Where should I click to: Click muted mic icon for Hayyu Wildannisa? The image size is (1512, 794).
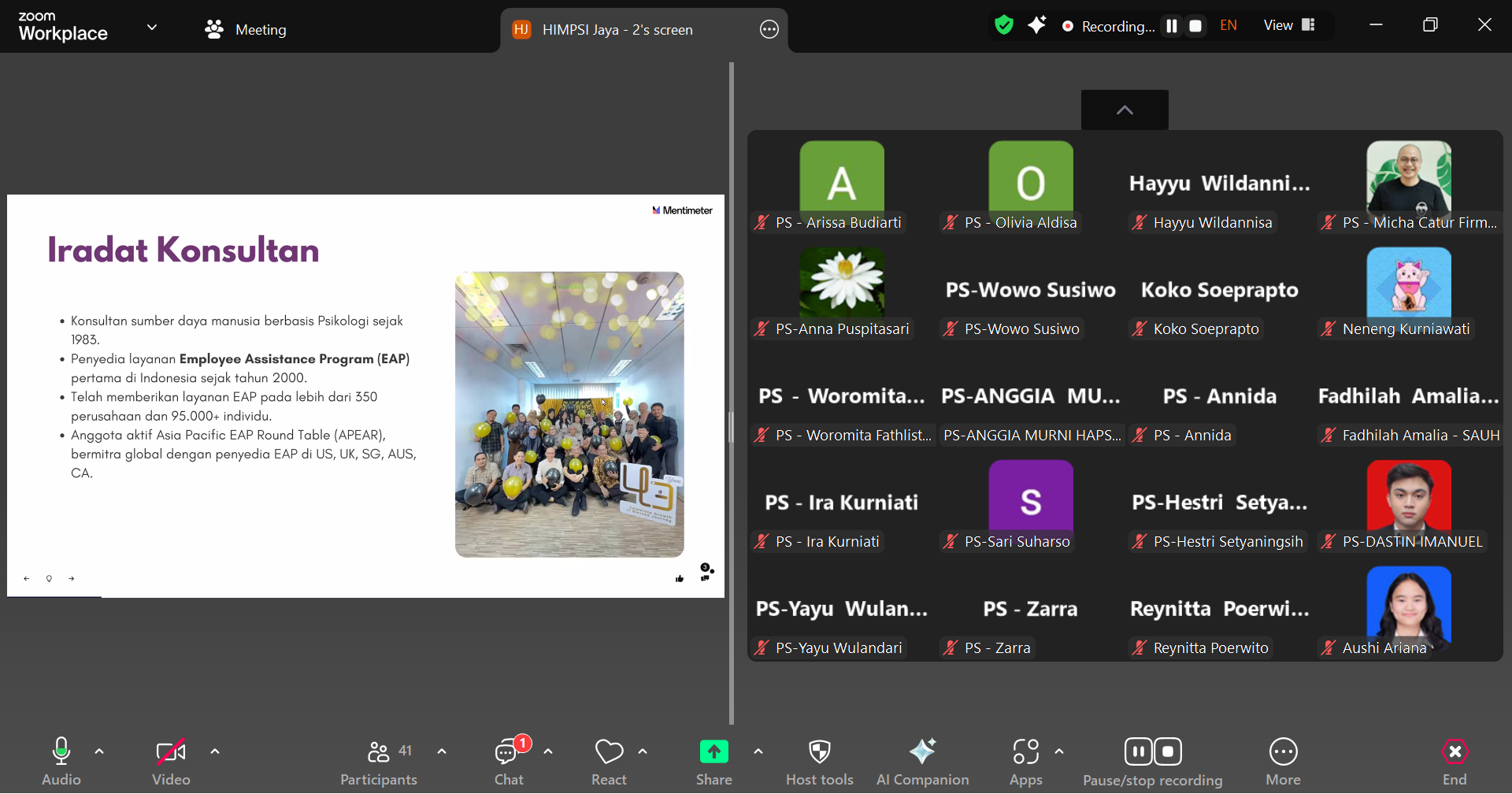tap(1140, 223)
